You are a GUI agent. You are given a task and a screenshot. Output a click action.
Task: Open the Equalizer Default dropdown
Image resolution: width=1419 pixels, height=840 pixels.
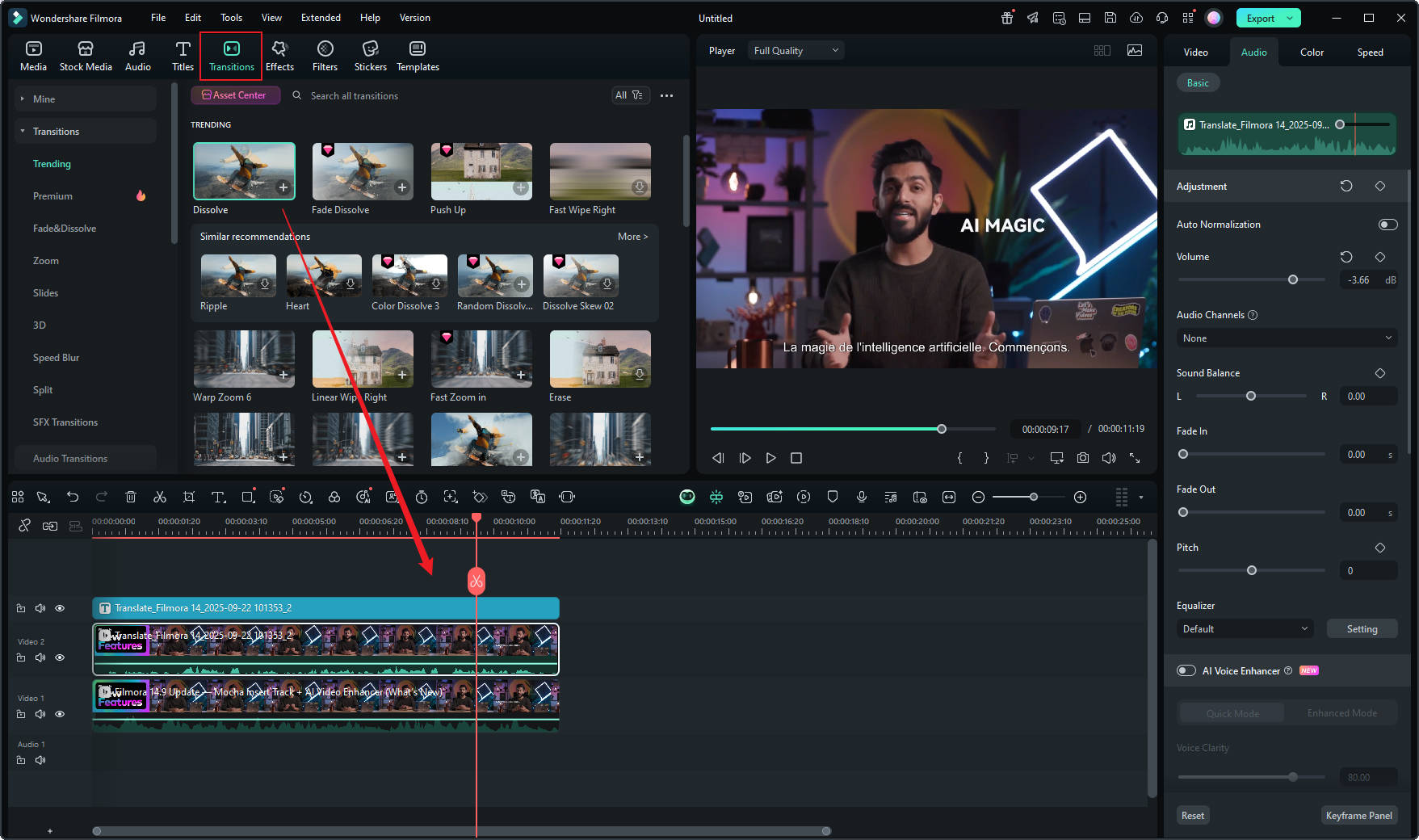[1245, 629]
